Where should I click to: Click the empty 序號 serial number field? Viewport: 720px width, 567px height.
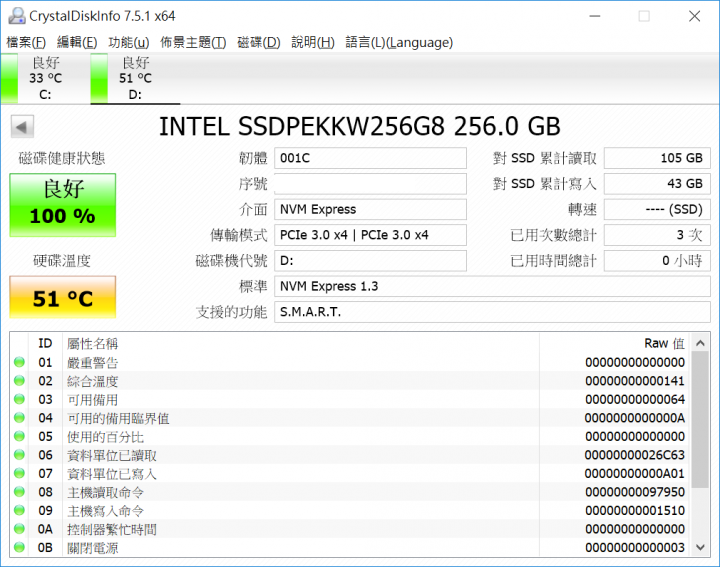click(370, 184)
